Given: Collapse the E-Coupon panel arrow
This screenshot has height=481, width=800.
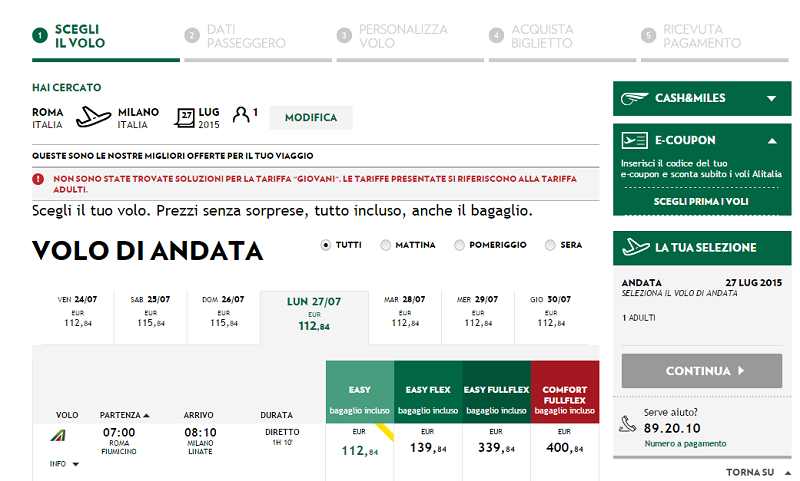Looking at the screenshot, I should pyautogui.click(x=772, y=141).
